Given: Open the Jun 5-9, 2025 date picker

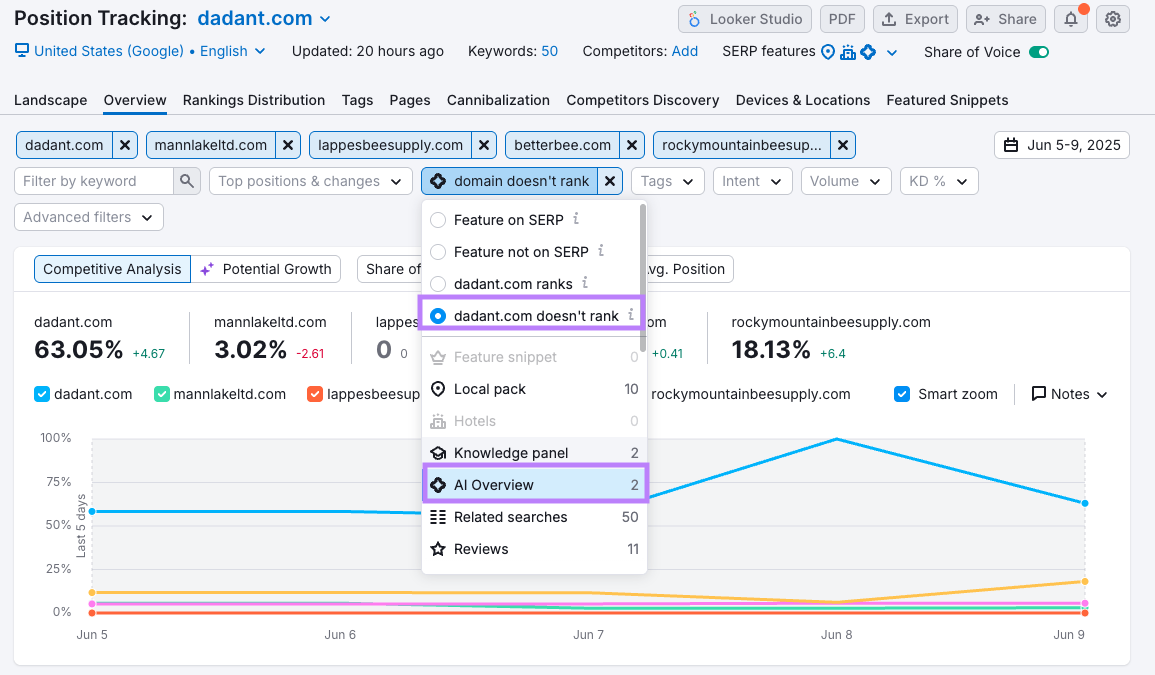Looking at the screenshot, I should point(1061,145).
